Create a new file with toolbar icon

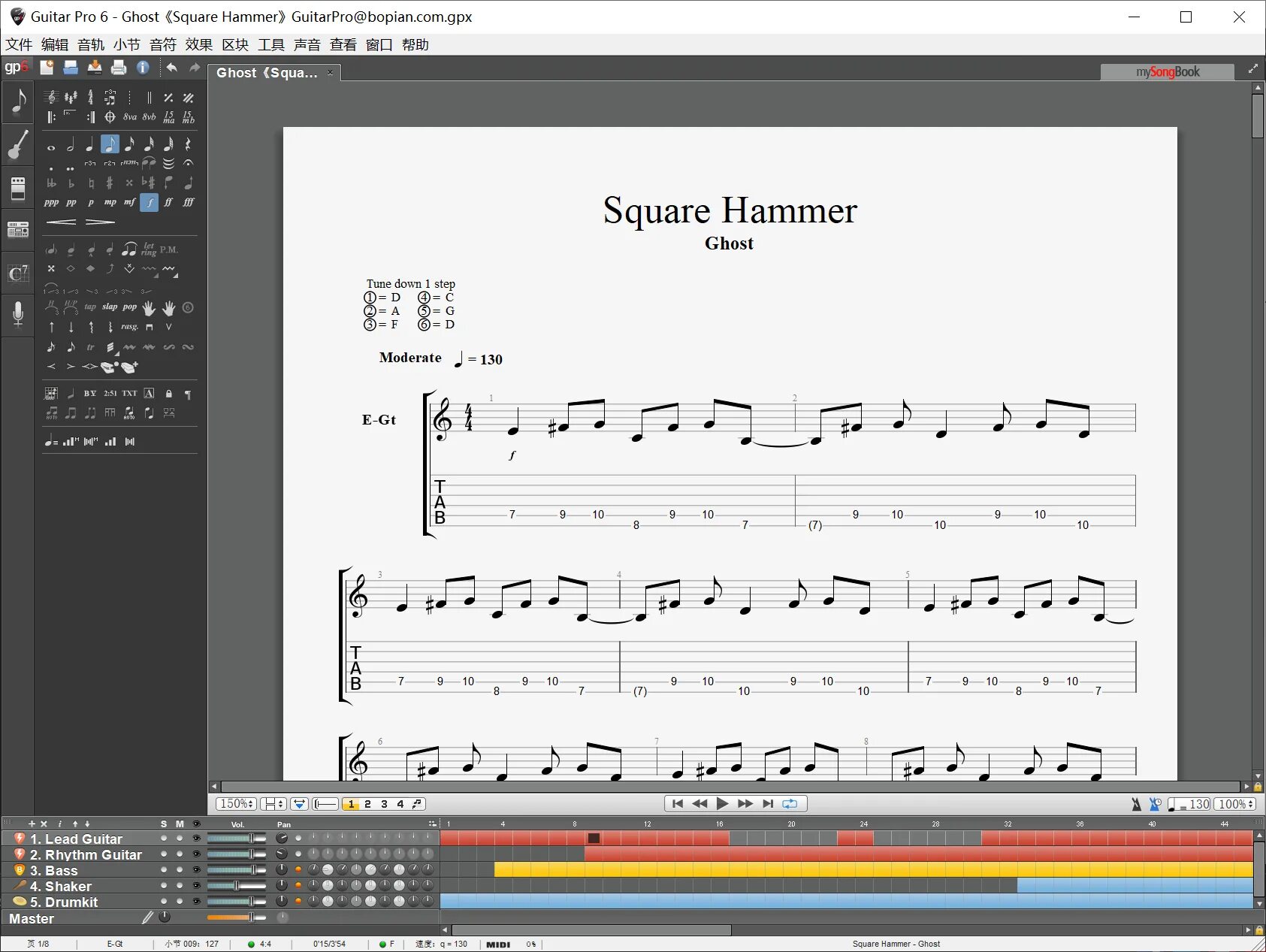(x=47, y=68)
